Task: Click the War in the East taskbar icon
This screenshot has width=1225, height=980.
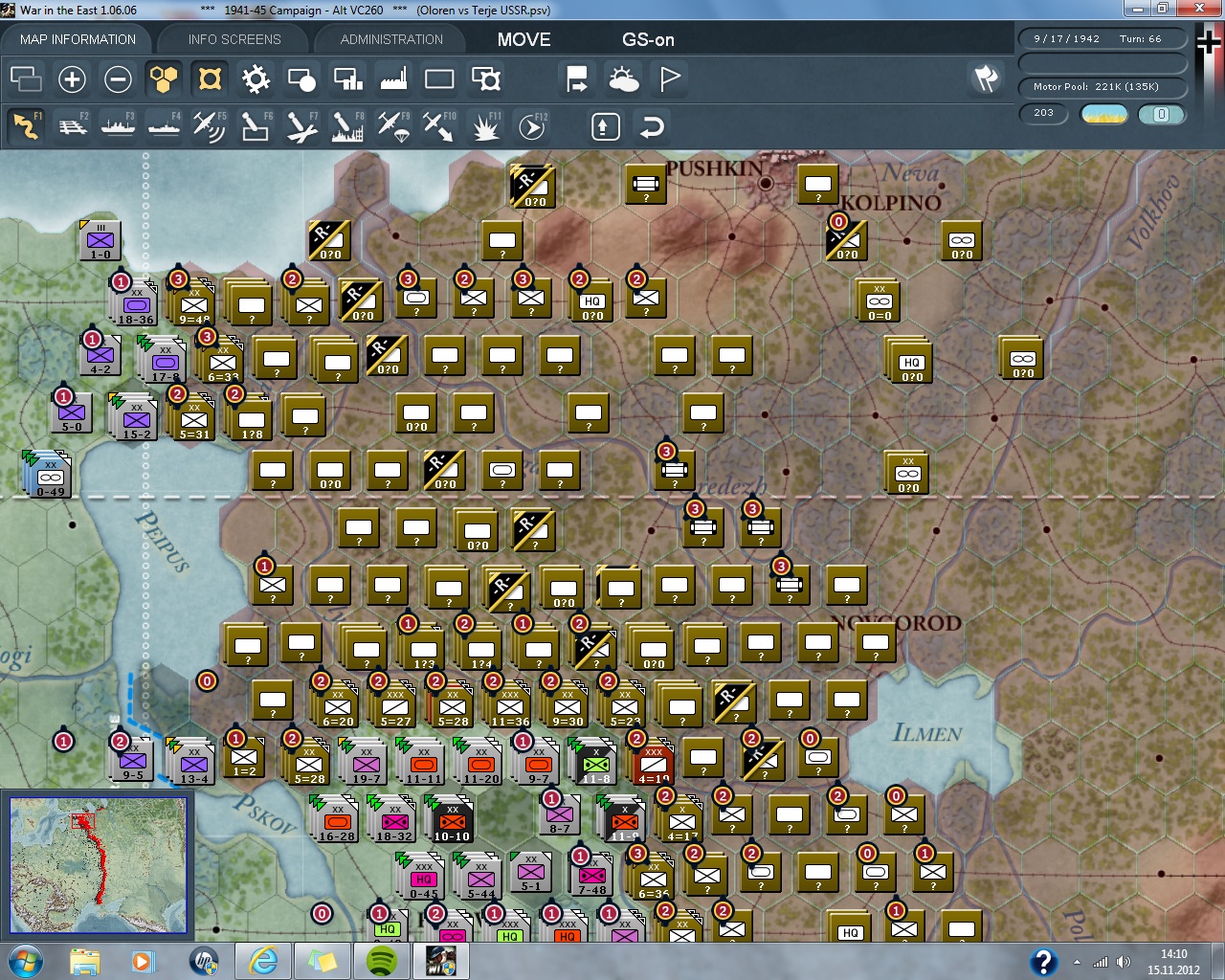Action: pos(441,961)
